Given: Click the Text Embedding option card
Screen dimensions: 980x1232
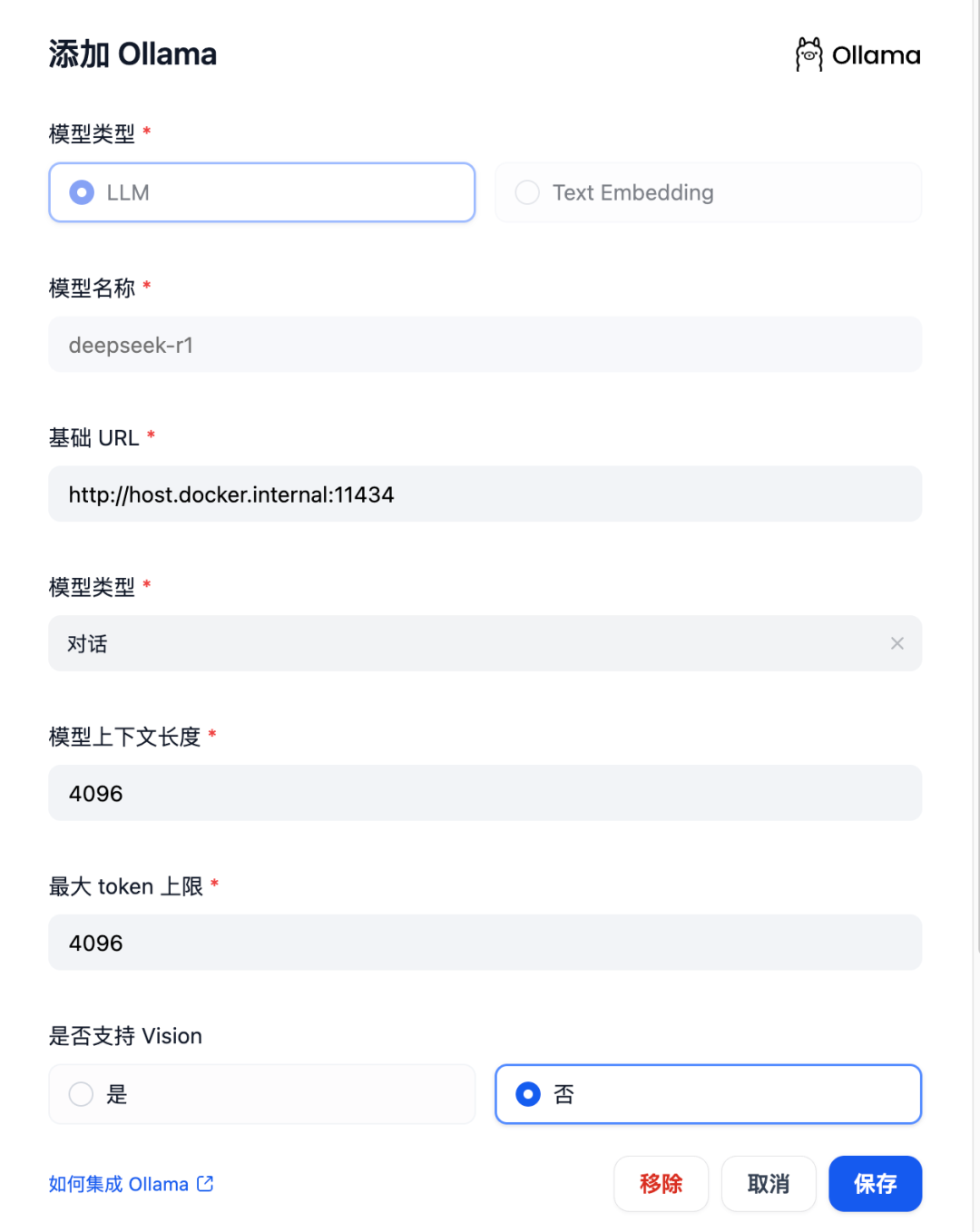Looking at the screenshot, I should point(708,192).
